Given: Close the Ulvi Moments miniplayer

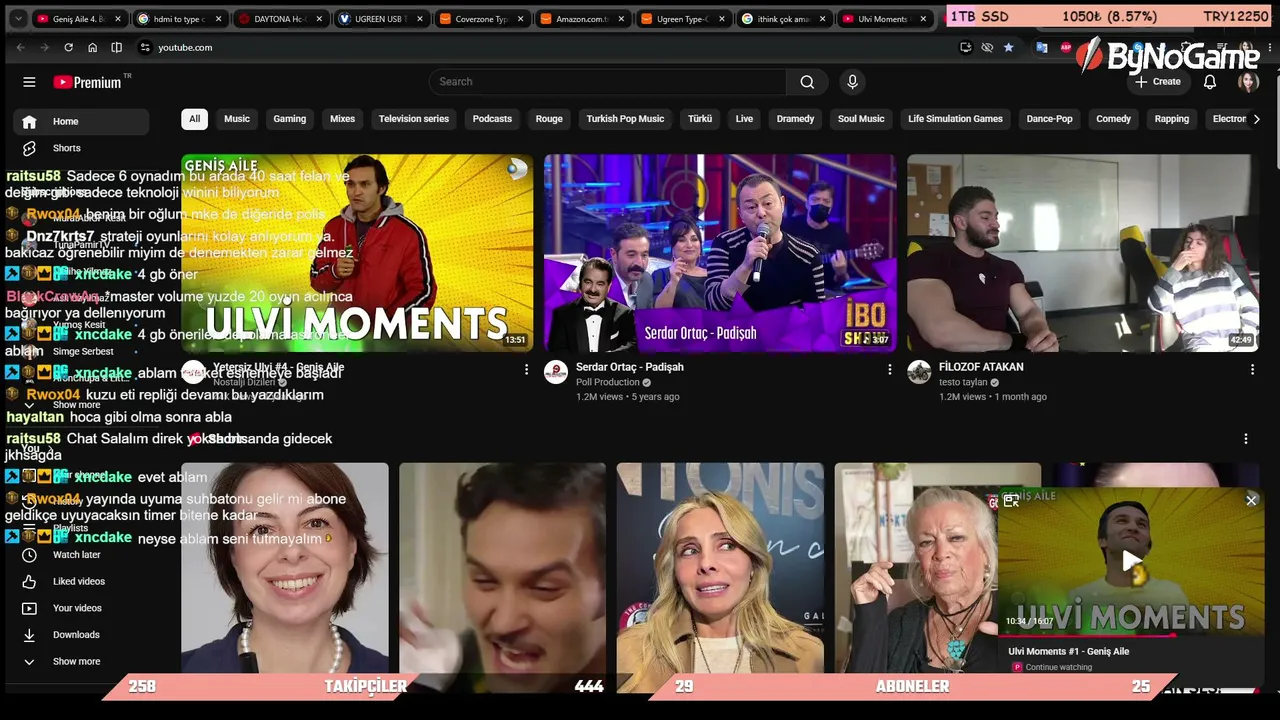Looking at the screenshot, I should 1251,500.
